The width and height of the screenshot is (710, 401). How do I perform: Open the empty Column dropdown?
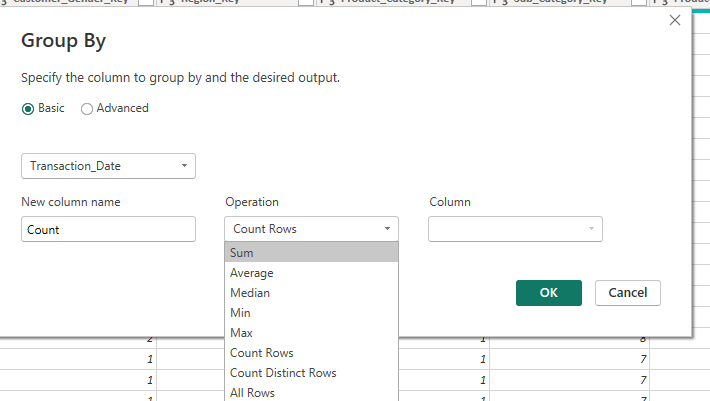click(x=515, y=229)
